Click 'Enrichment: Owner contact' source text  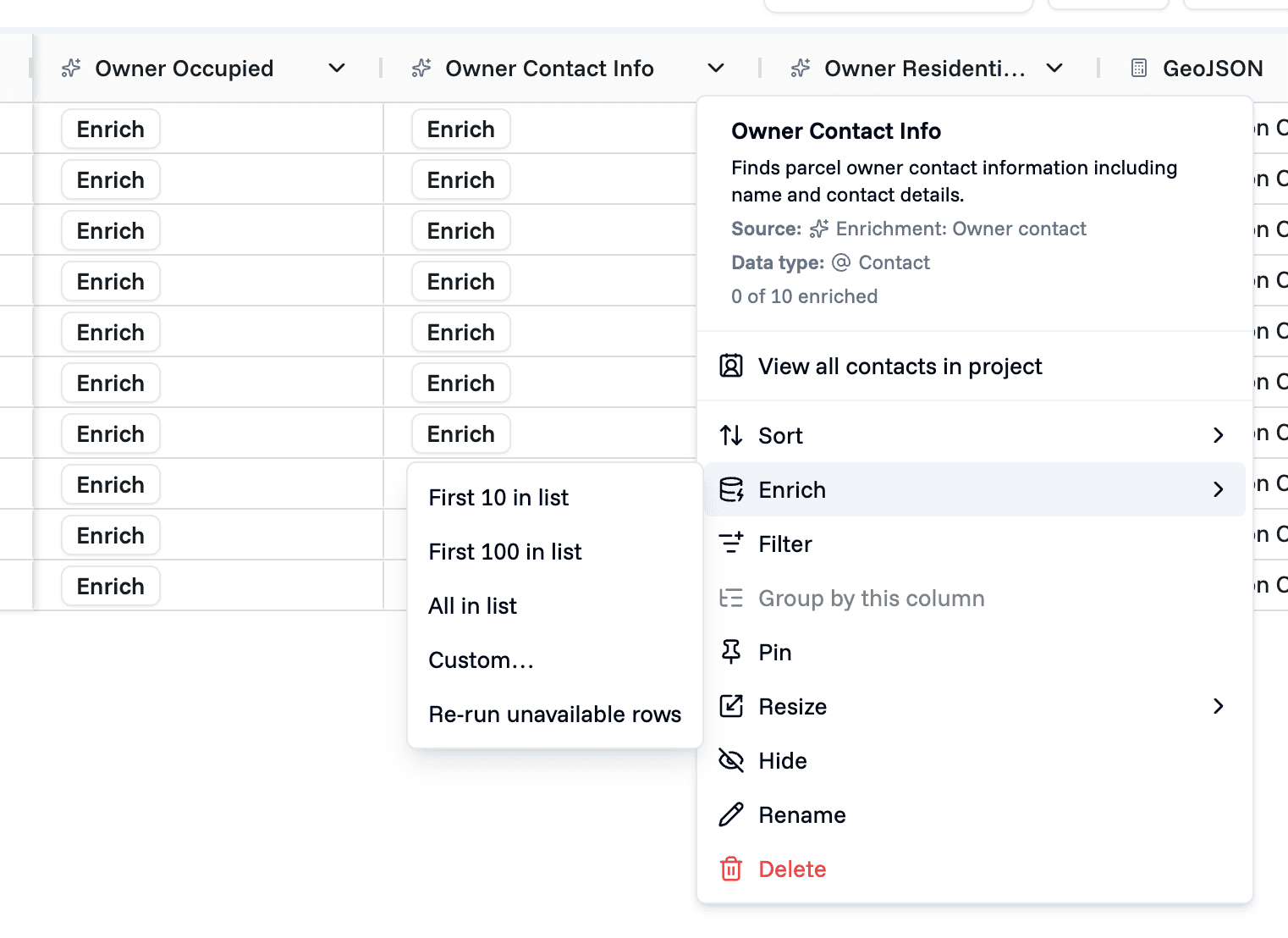click(961, 229)
